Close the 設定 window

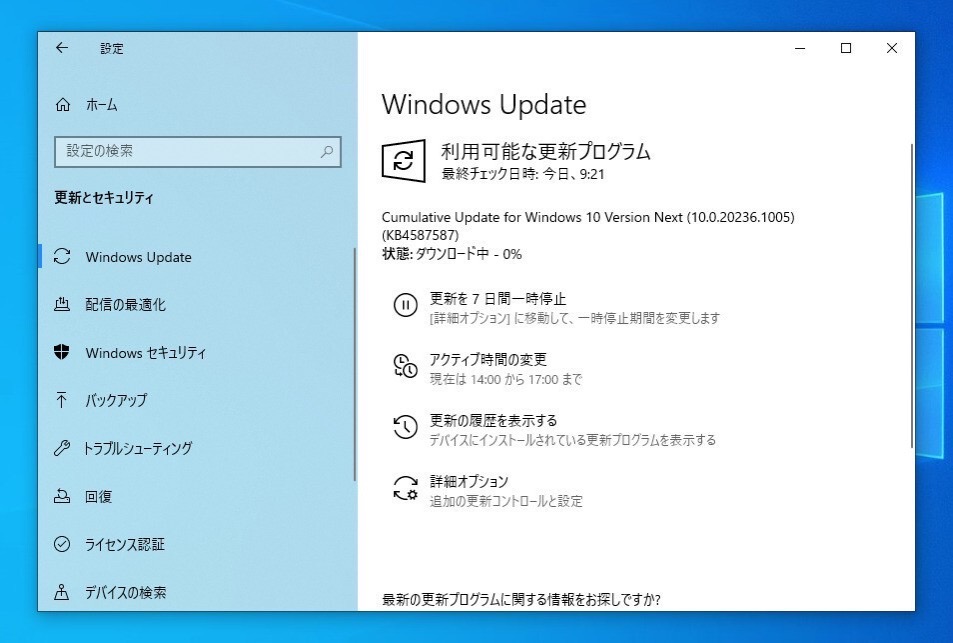tap(892, 48)
